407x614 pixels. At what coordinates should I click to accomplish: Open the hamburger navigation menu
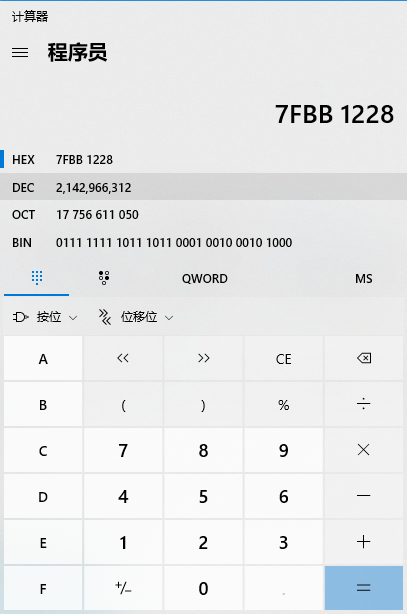coord(20,52)
